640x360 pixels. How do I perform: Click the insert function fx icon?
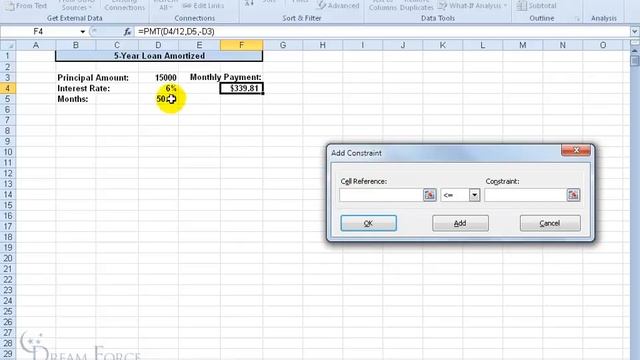pos(127,31)
